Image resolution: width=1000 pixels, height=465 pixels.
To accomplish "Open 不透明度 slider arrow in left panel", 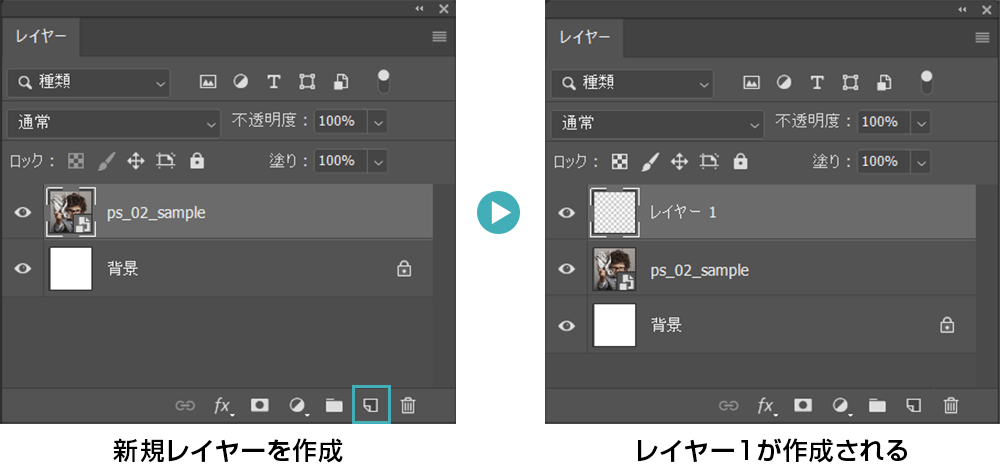I will [x=378, y=122].
